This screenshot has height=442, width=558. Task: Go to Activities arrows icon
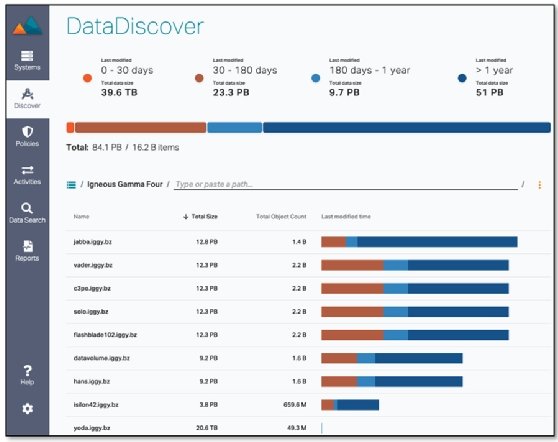tap(27, 170)
